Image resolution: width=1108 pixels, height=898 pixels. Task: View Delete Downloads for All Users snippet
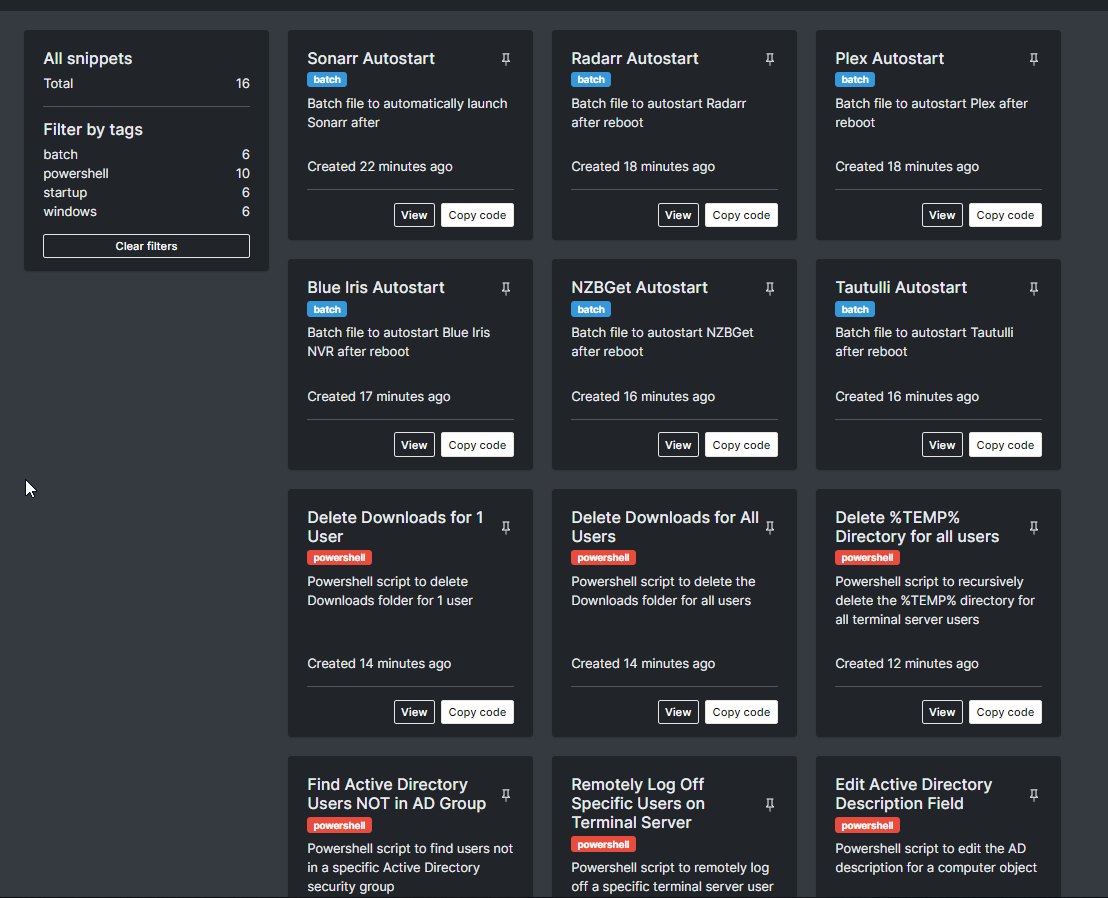point(678,711)
